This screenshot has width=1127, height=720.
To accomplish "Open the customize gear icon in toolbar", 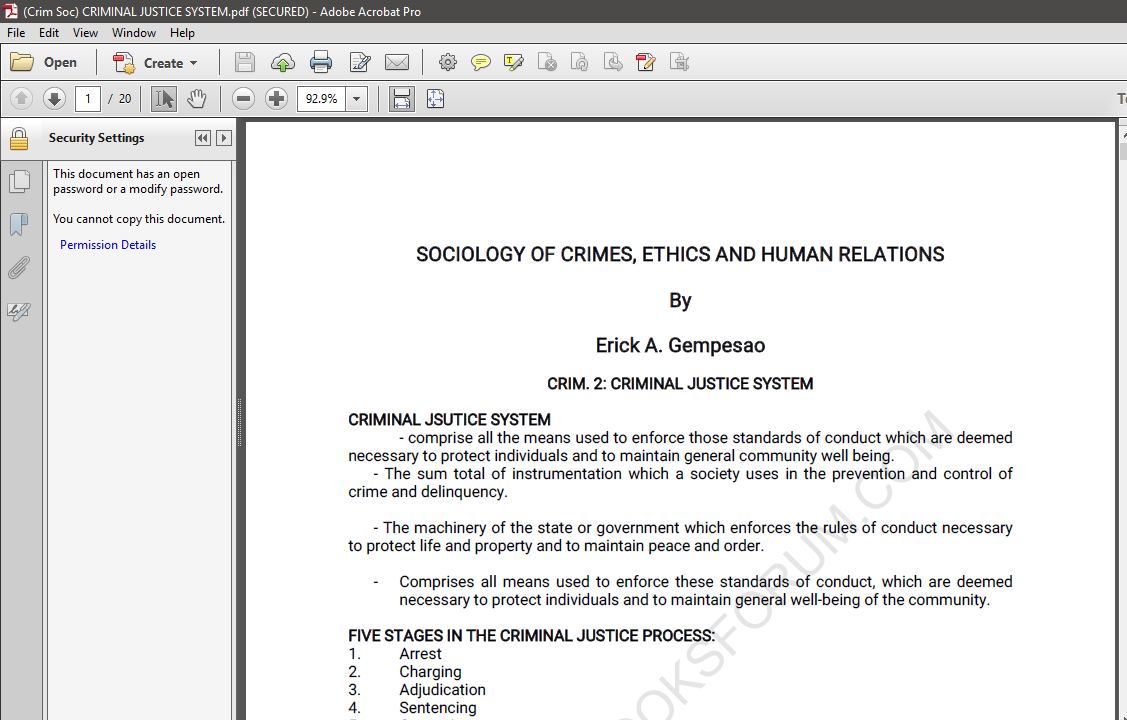I will [448, 63].
